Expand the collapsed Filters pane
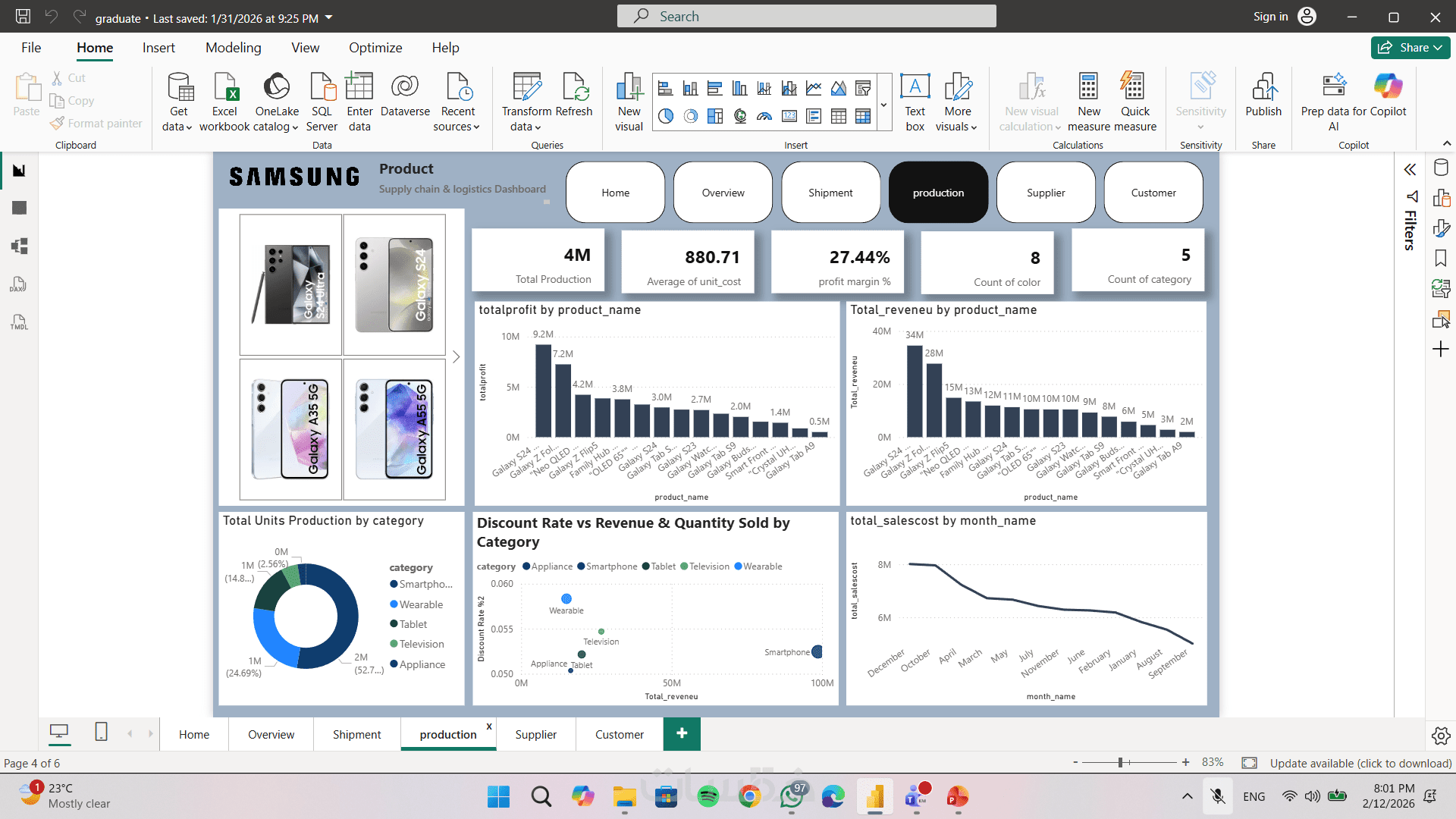The image size is (1456, 819). (1410, 170)
